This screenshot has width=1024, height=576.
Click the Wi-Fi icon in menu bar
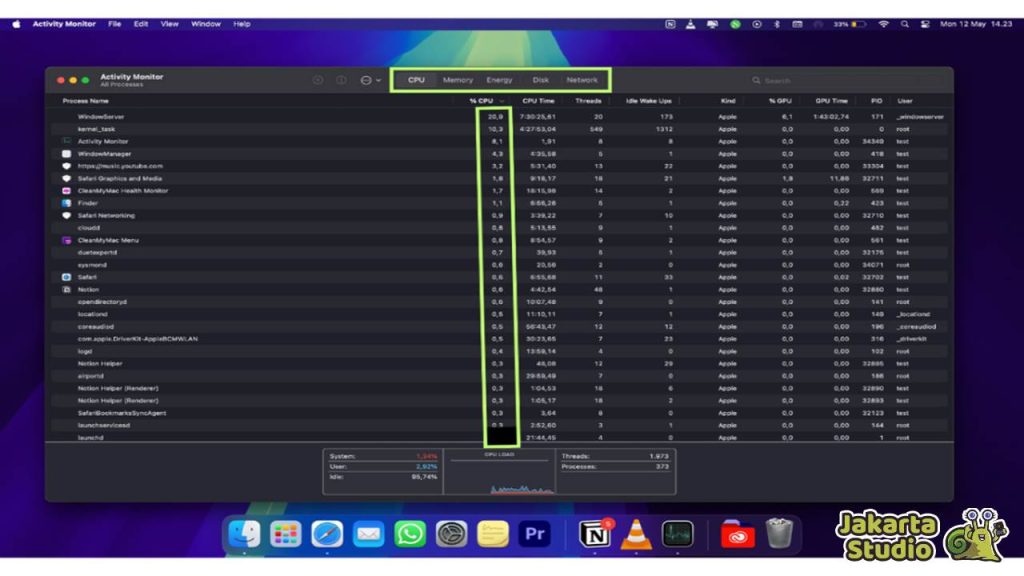pyautogui.click(x=884, y=24)
